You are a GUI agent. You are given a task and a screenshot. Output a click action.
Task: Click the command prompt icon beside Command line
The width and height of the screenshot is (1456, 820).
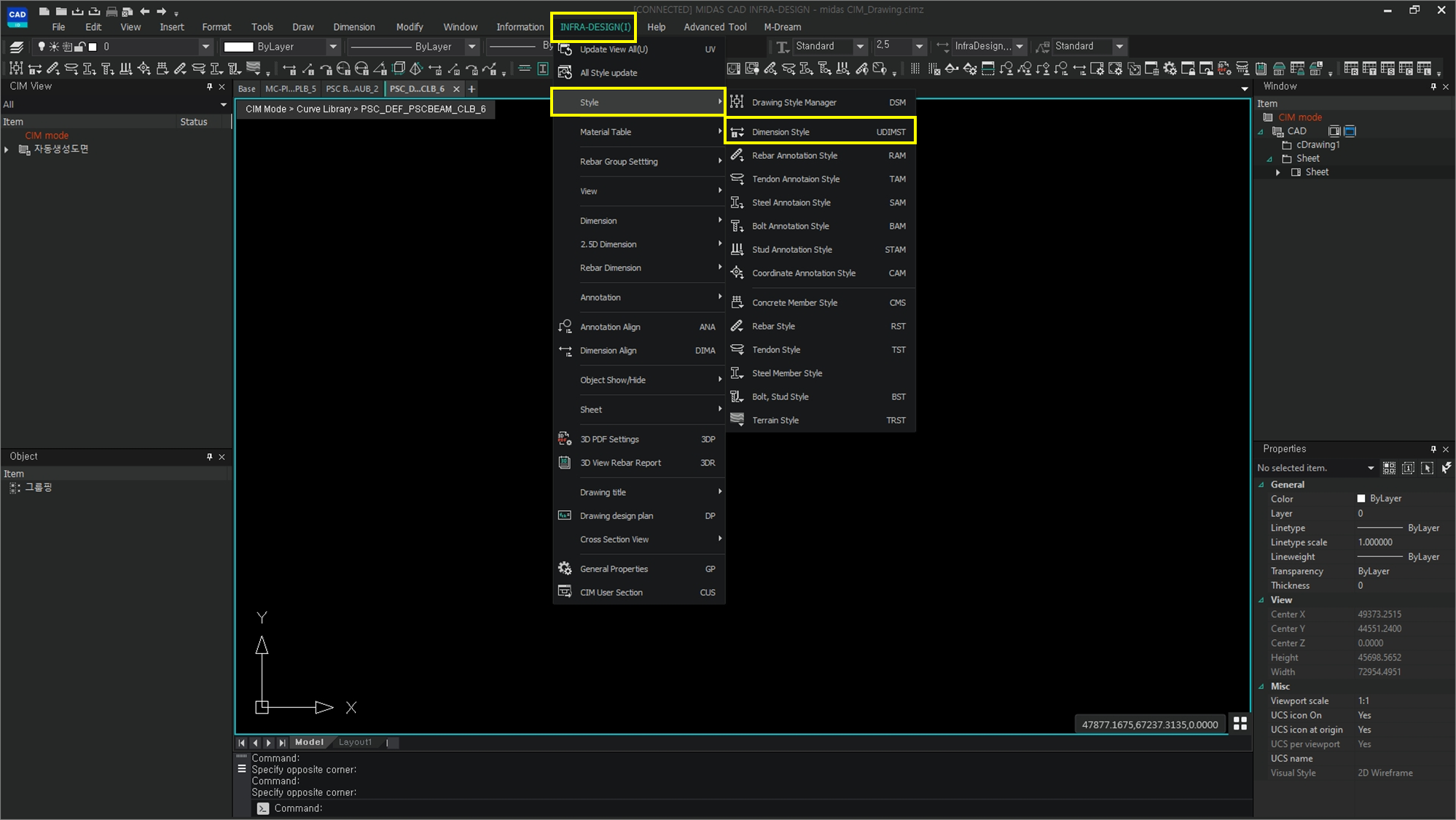pyautogui.click(x=263, y=808)
